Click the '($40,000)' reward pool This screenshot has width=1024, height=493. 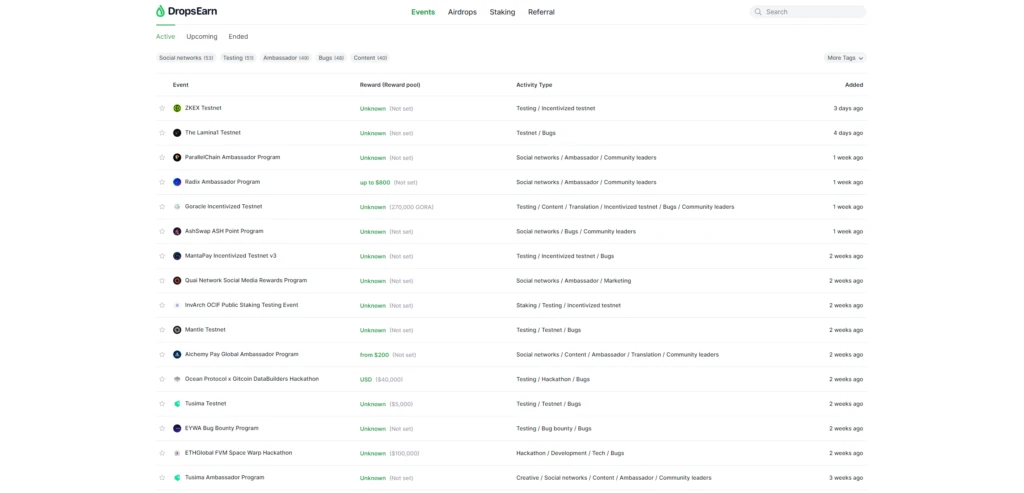(x=389, y=379)
